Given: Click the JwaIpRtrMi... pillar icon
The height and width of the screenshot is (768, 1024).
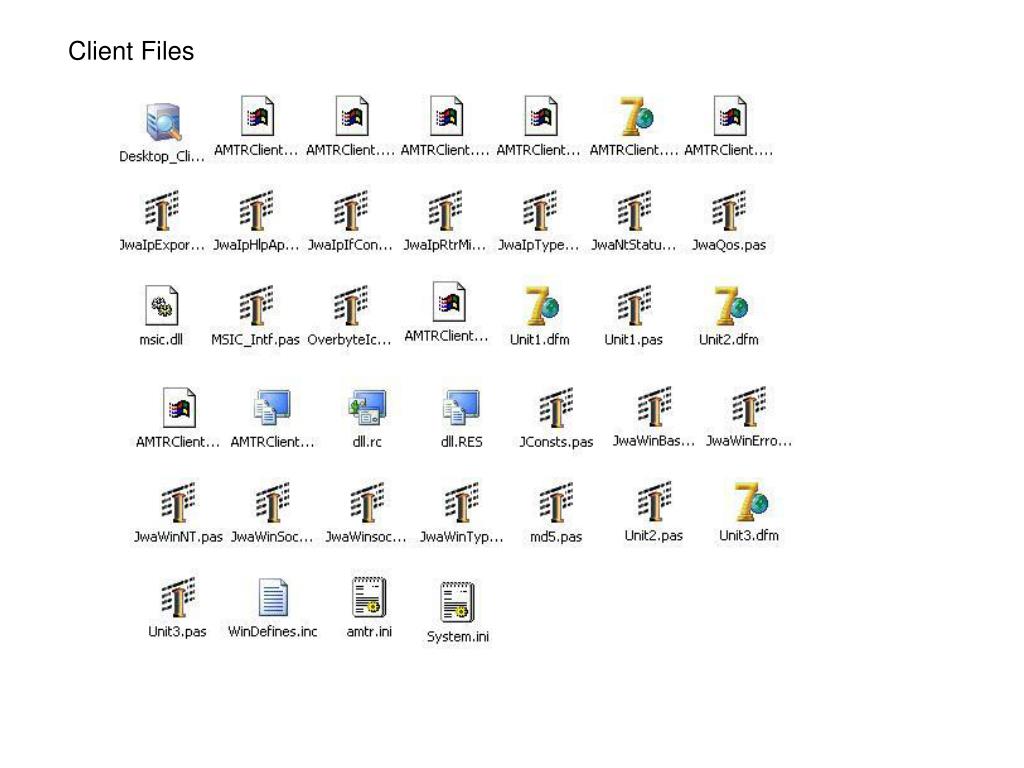Looking at the screenshot, I should pyautogui.click(x=445, y=210).
